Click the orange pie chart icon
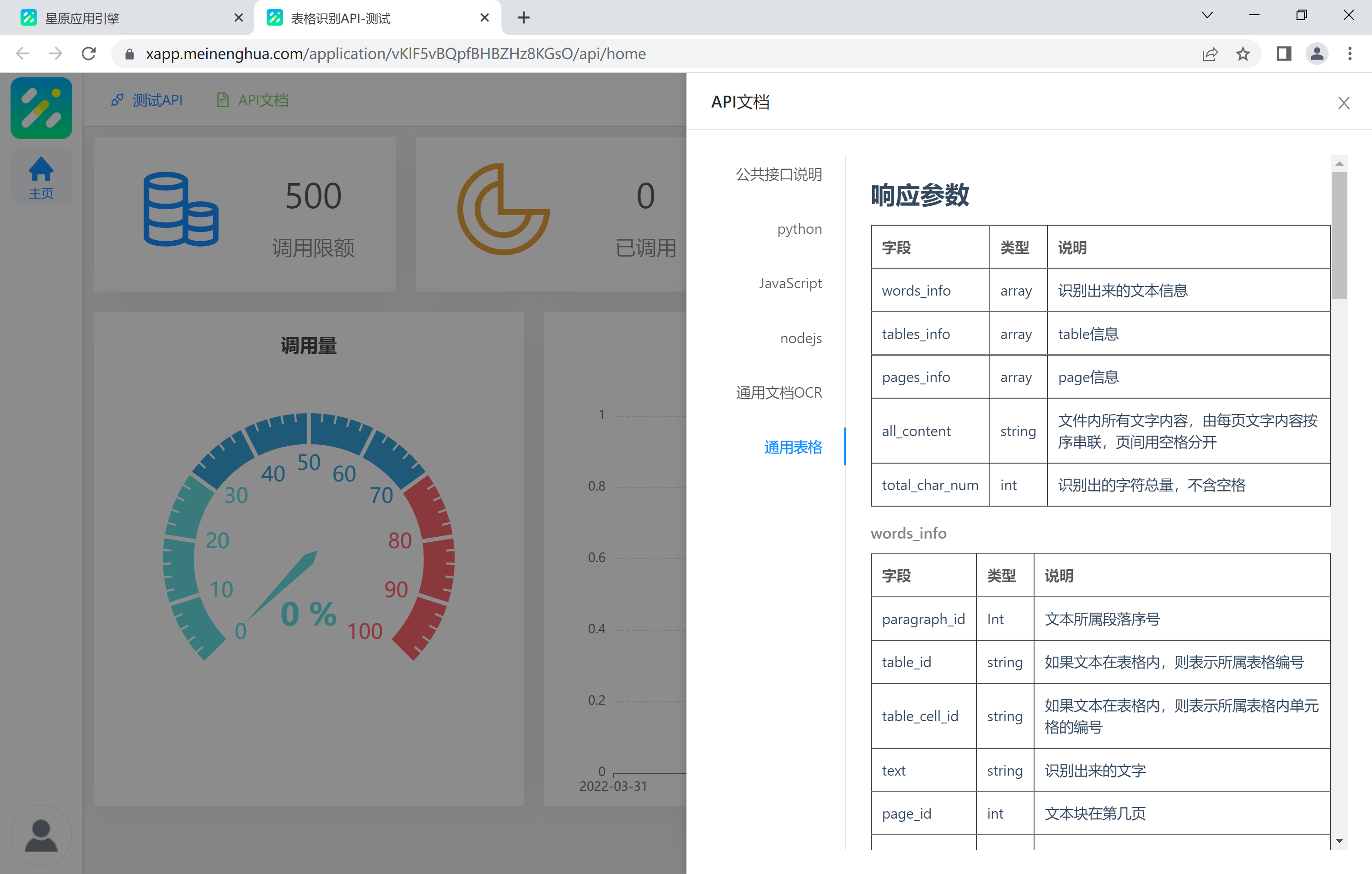Viewport: 1372px width, 874px height. pyautogui.click(x=503, y=209)
